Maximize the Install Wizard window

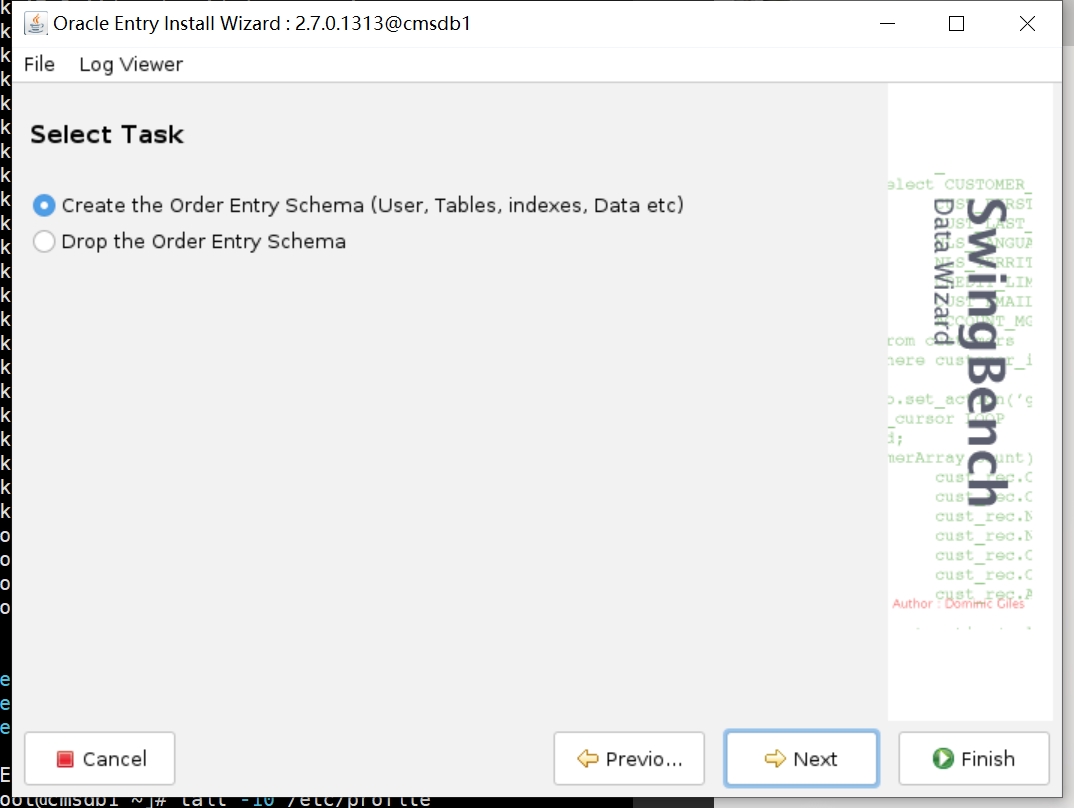point(956,23)
